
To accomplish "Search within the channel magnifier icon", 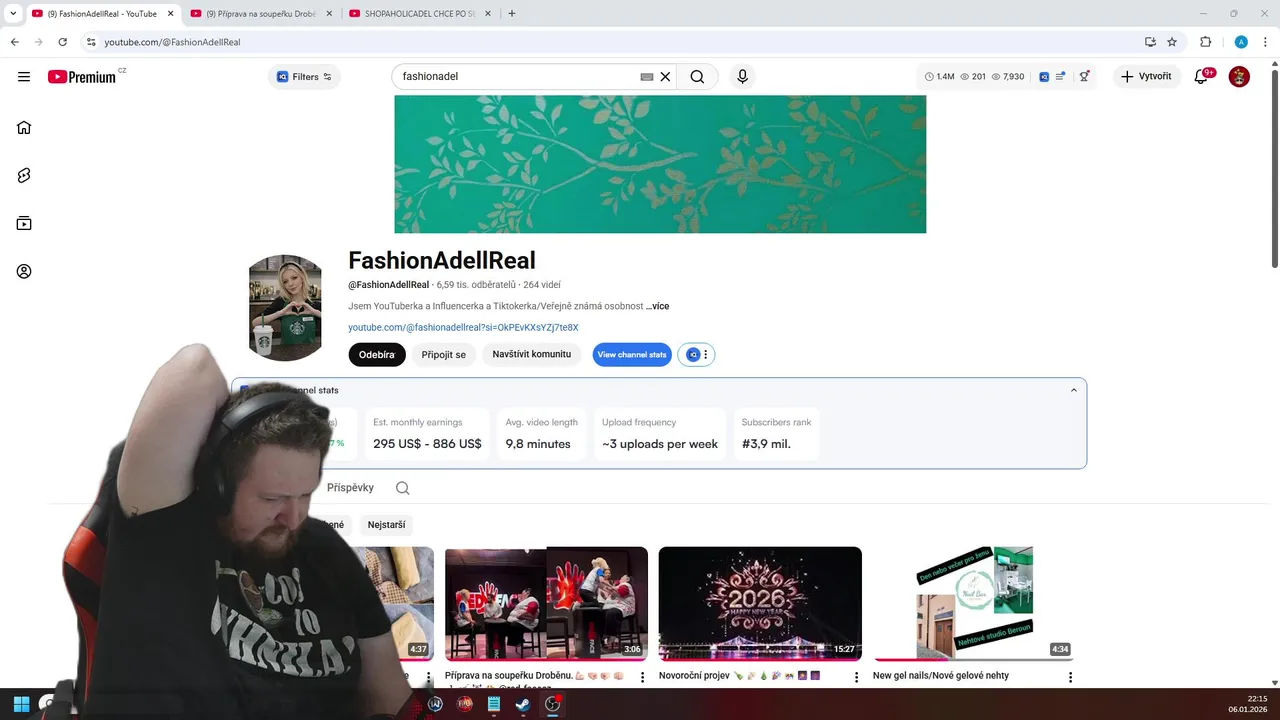I will click(402, 488).
